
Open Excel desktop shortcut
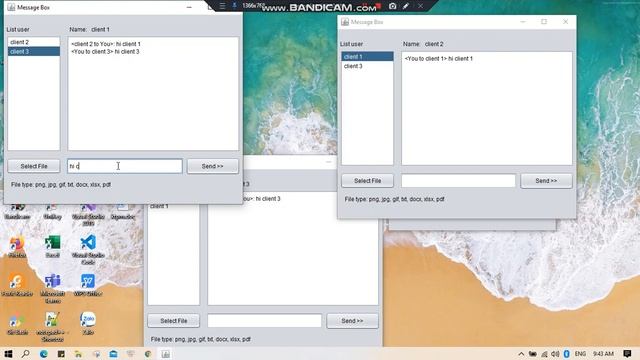click(x=53, y=247)
